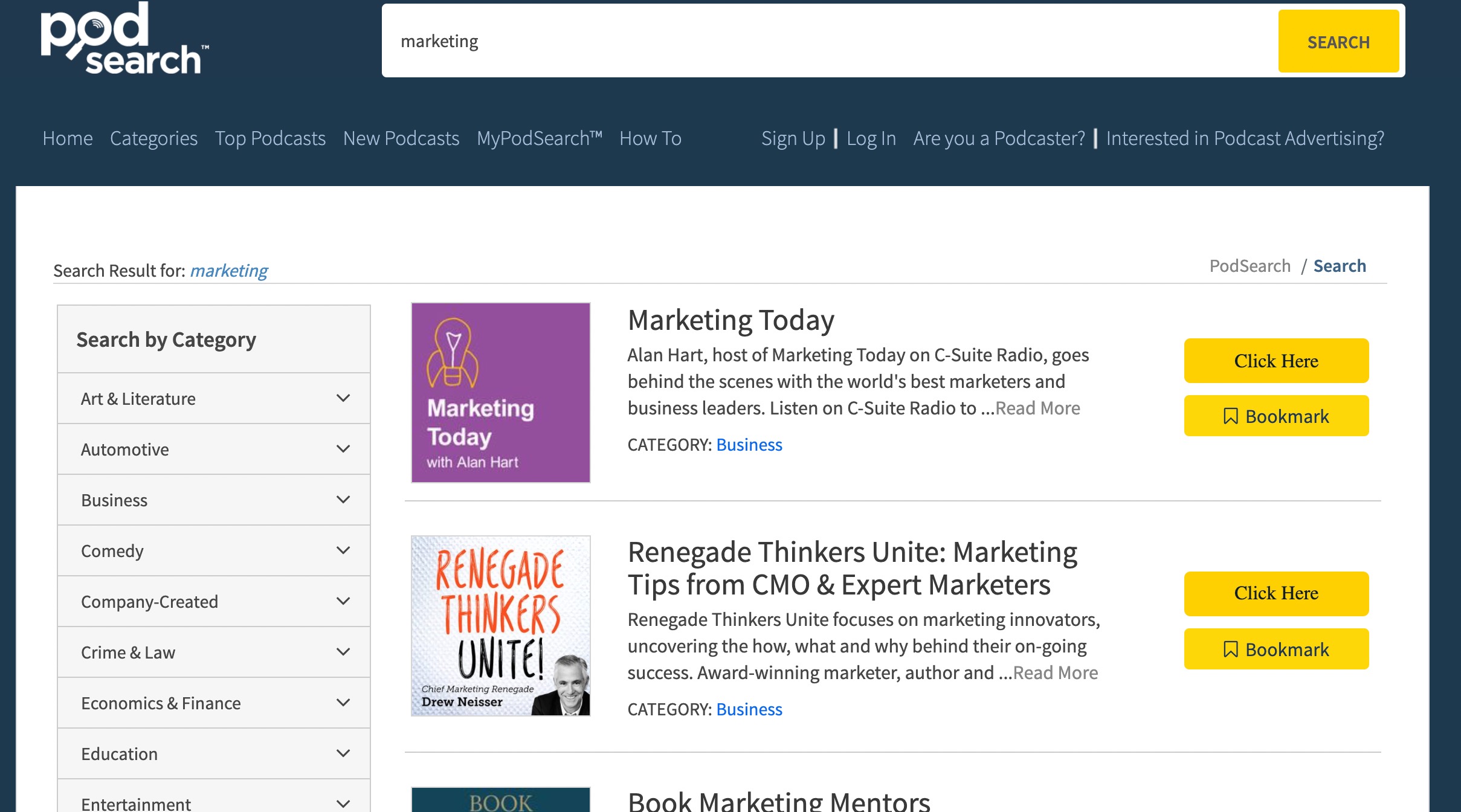
Task: Click the marketing search input field
Action: 830,41
